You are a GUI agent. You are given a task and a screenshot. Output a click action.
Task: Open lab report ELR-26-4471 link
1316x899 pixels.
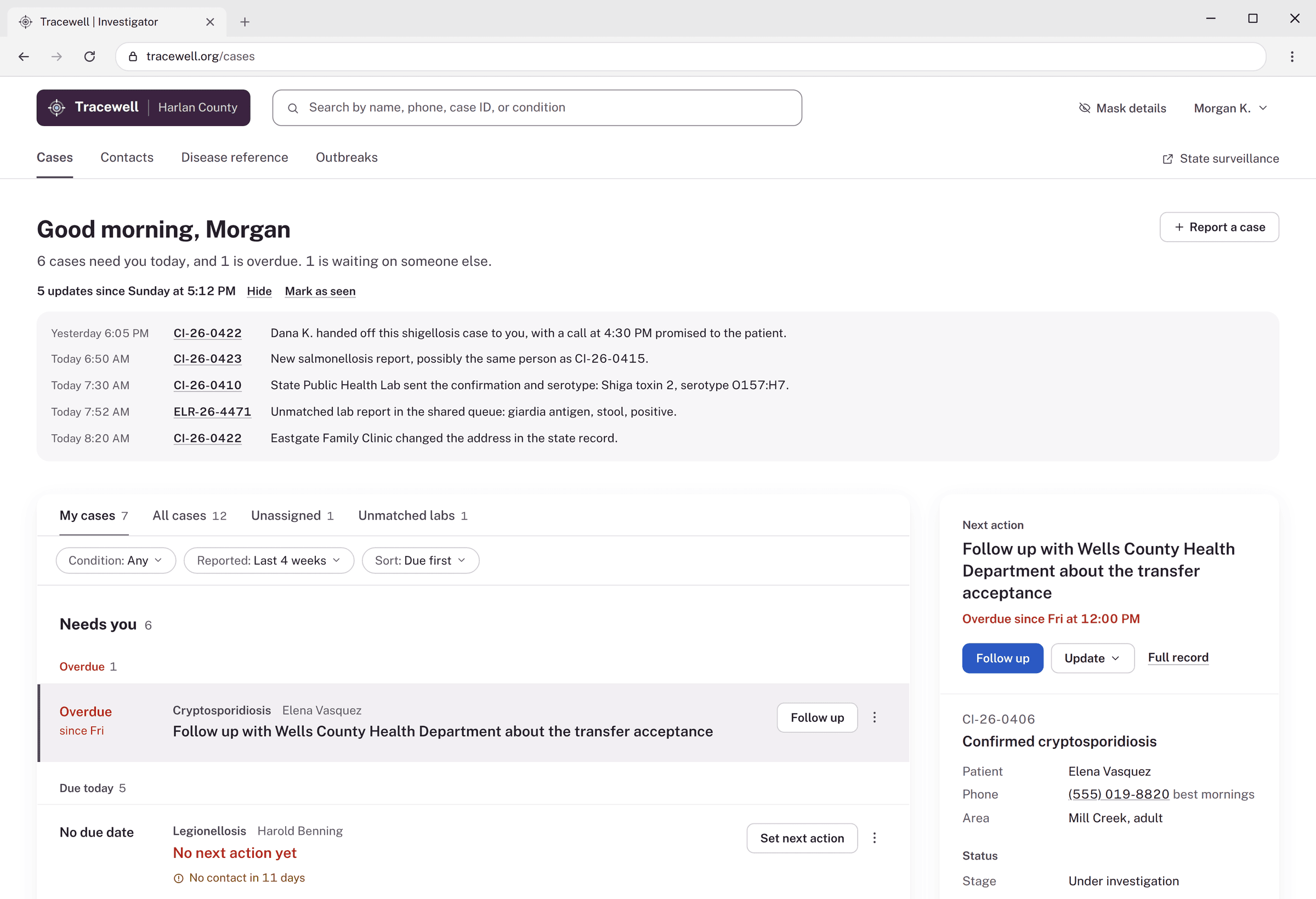click(212, 412)
